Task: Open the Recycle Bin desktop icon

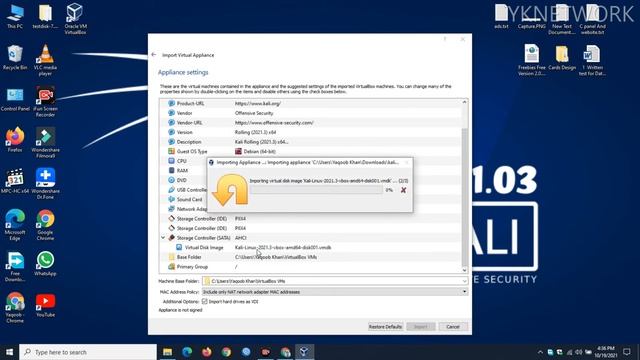Action: pyautogui.click(x=15, y=58)
